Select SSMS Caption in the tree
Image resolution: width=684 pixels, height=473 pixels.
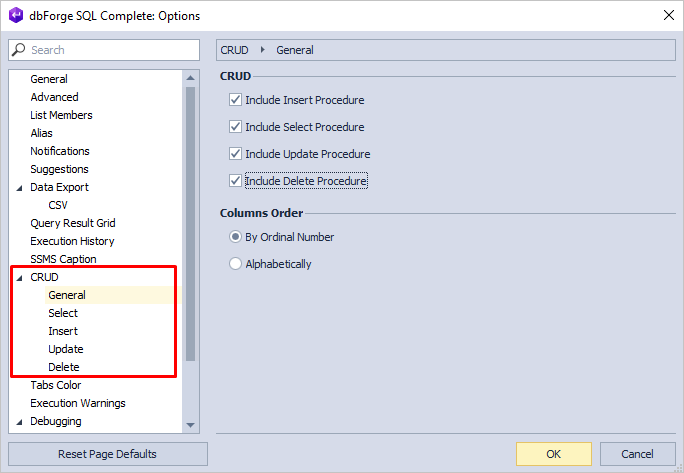63,259
